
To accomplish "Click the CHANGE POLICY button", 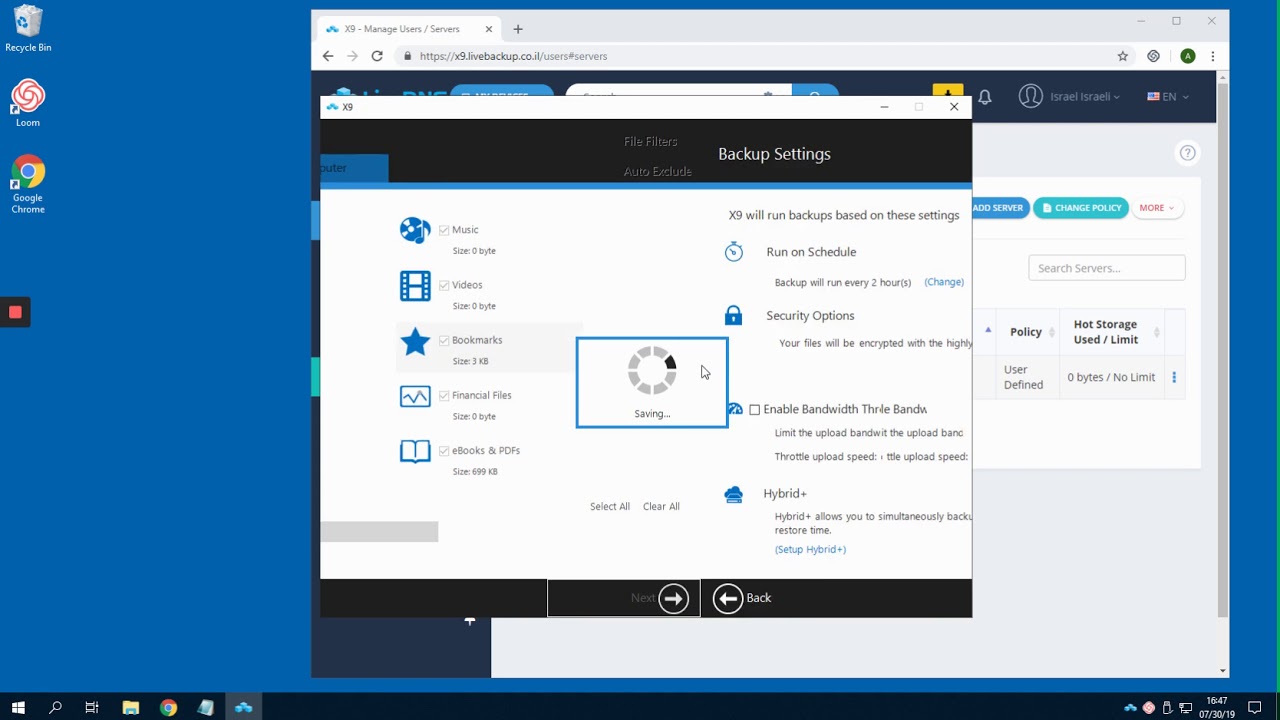I will click(x=1081, y=208).
